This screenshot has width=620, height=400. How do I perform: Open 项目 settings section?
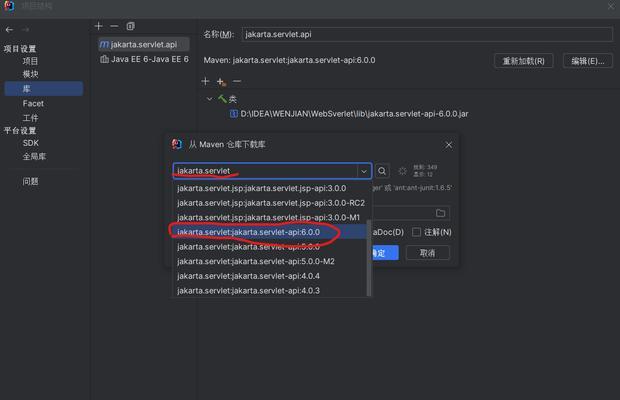[30, 61]
